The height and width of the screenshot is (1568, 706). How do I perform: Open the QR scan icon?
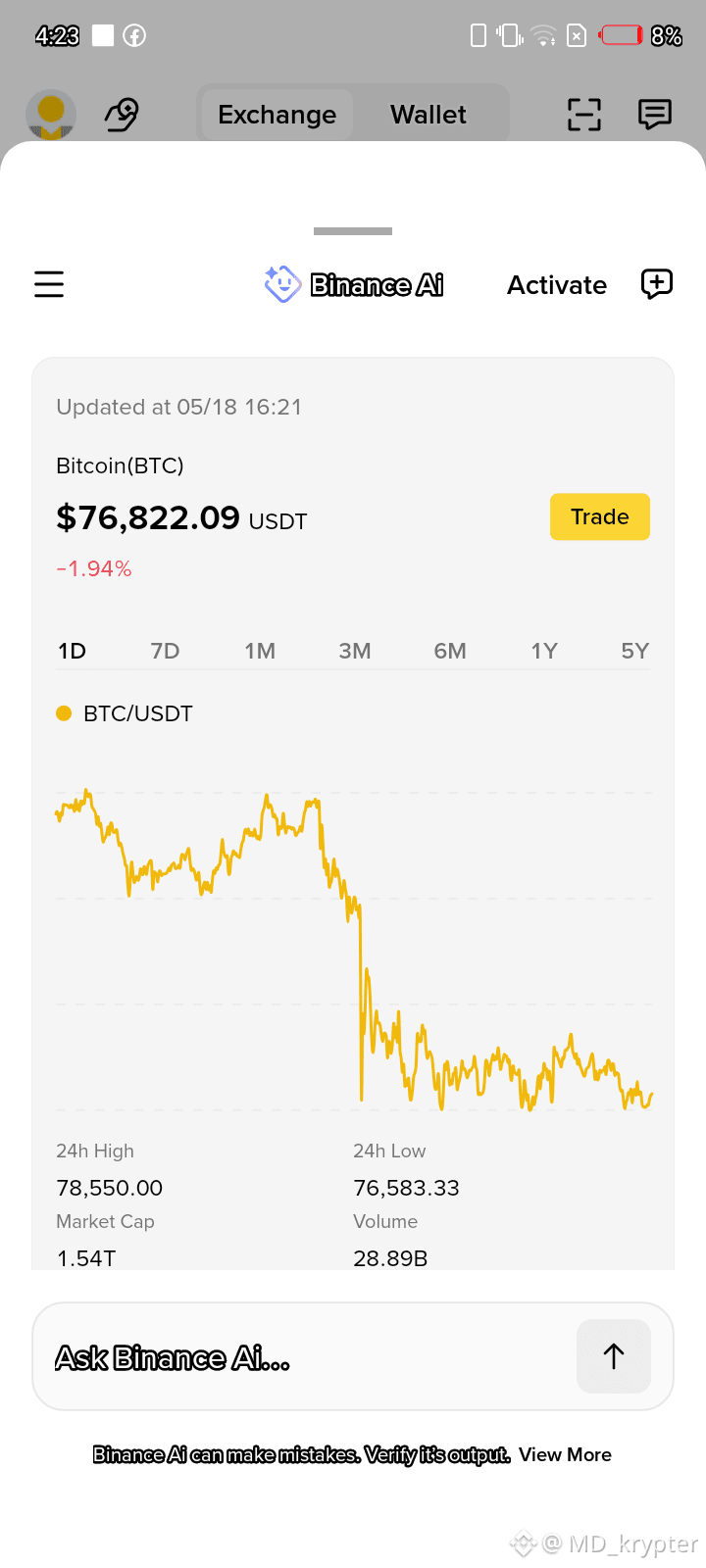[x=583, y=115]
